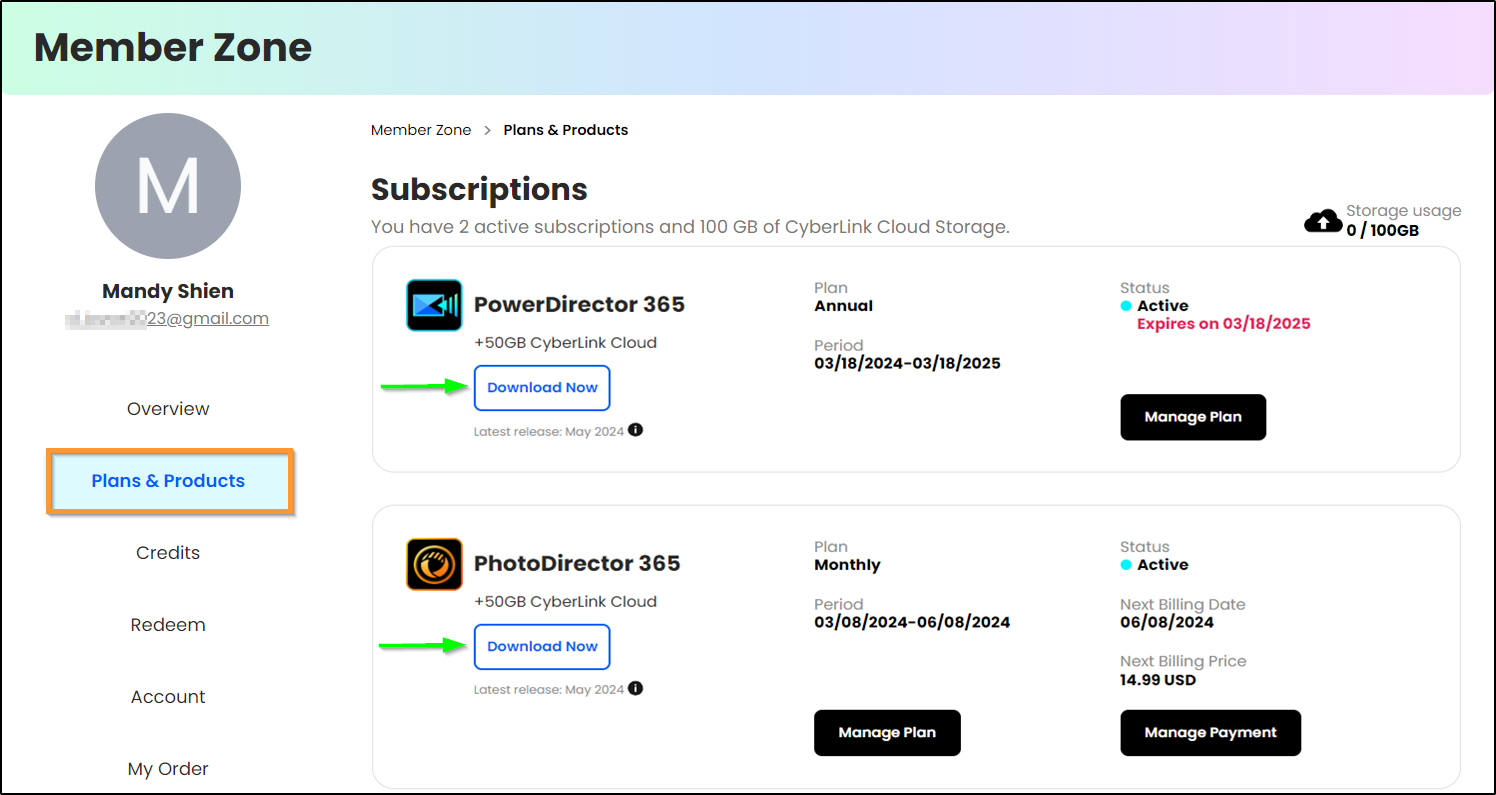
Task: Open info icon beside PowerDirector latest release
Action: [635, 430]
